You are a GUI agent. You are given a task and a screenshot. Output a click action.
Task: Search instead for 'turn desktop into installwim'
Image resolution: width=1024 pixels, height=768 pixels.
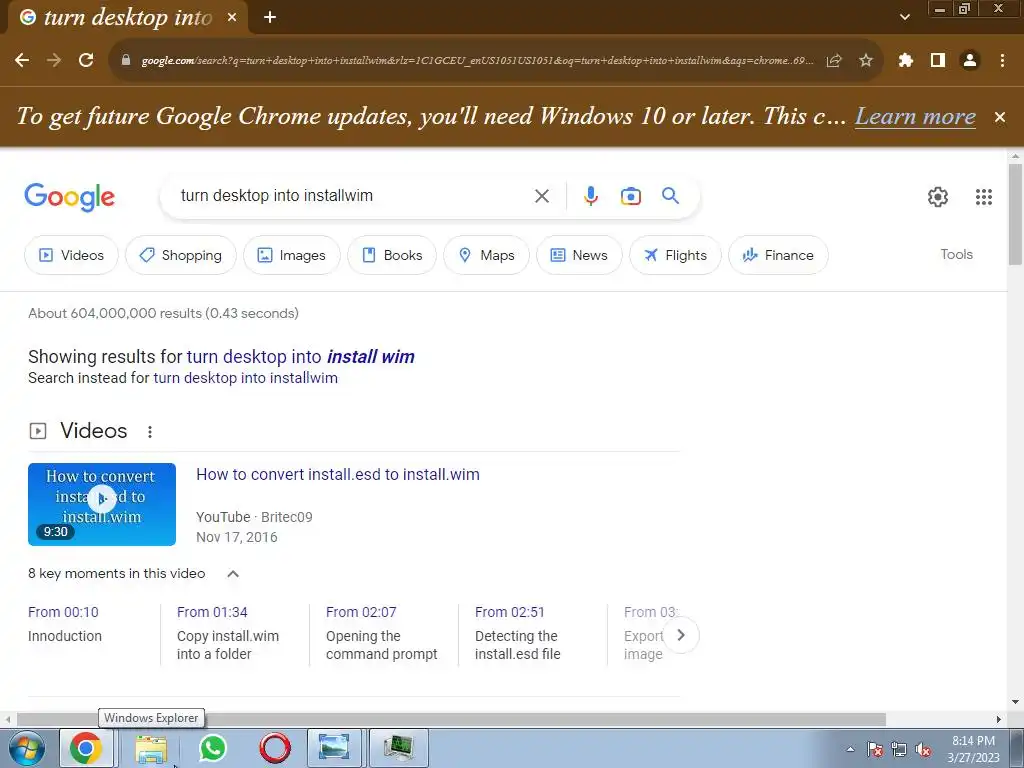pyautogui.click(x=246, y=378)
